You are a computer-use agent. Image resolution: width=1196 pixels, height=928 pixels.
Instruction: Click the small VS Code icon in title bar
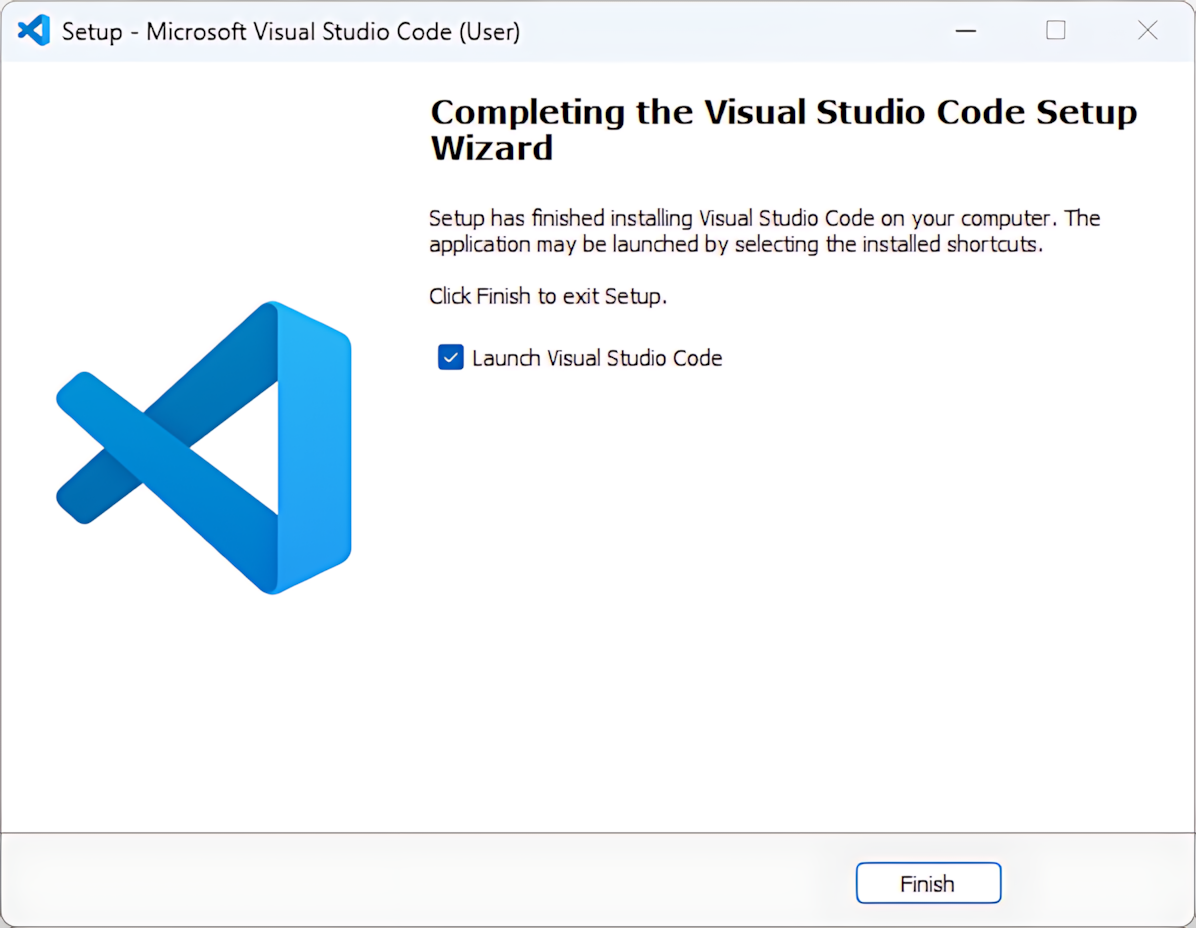[34, 31]
